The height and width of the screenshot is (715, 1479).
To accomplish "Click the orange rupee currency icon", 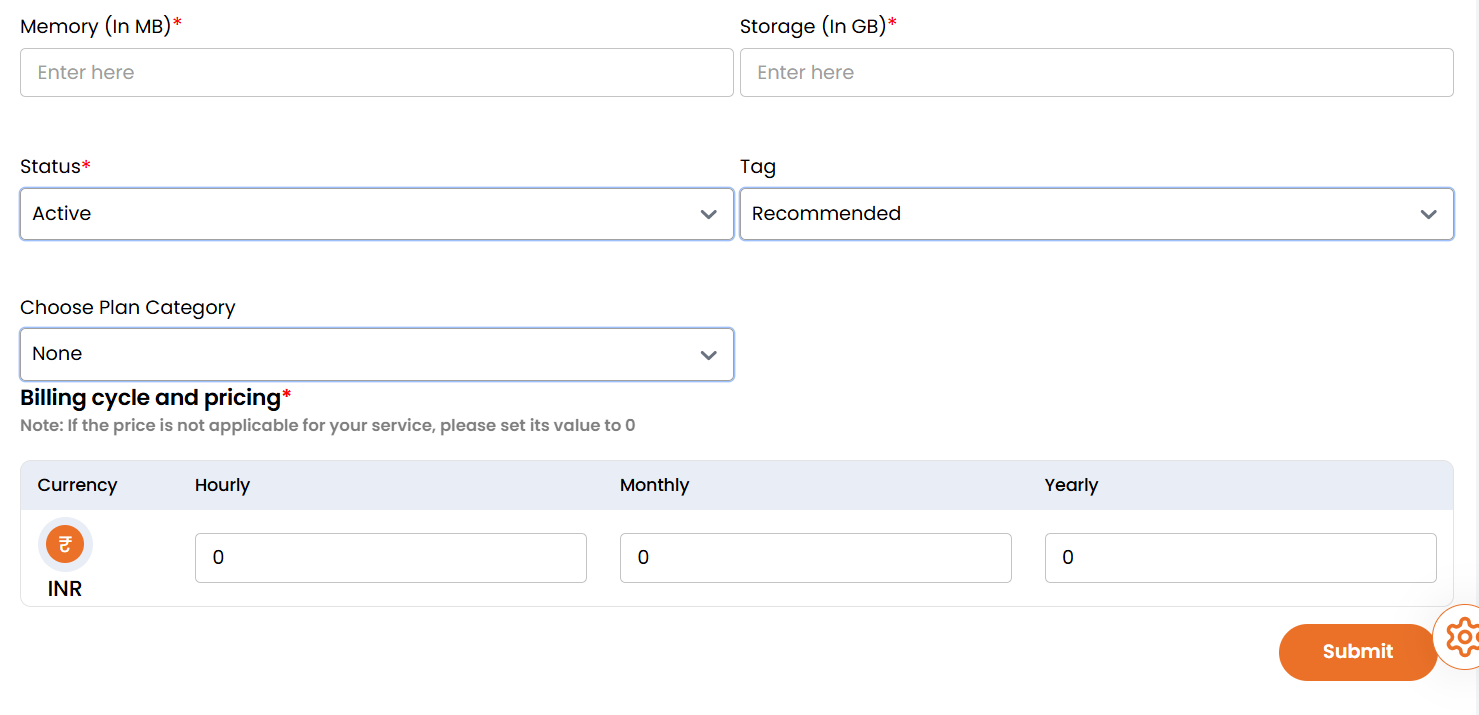I will coord(65,544).
